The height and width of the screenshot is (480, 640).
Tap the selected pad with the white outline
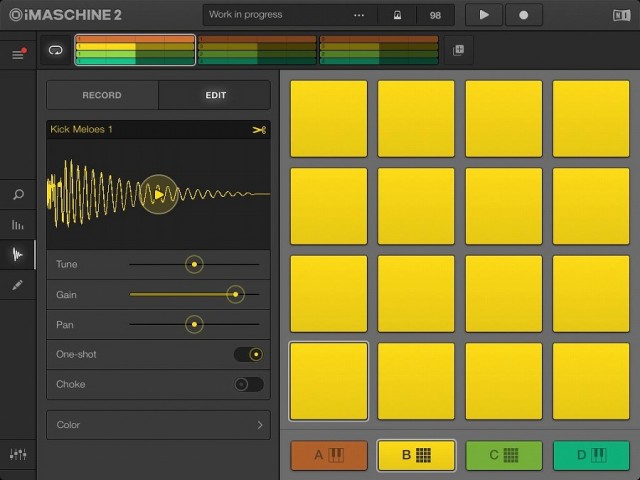[x=329, y=382]
